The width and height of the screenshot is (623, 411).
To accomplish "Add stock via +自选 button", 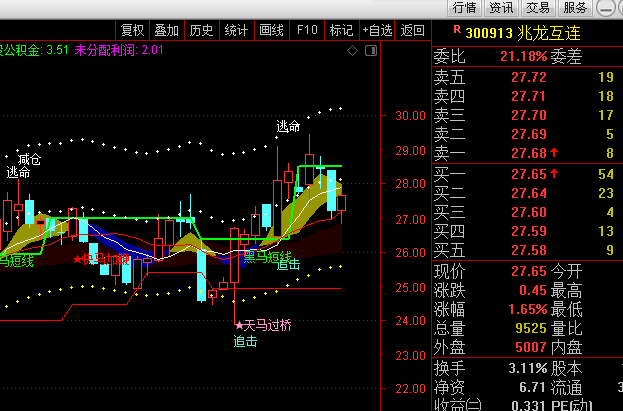I will [x=377, y=30].
